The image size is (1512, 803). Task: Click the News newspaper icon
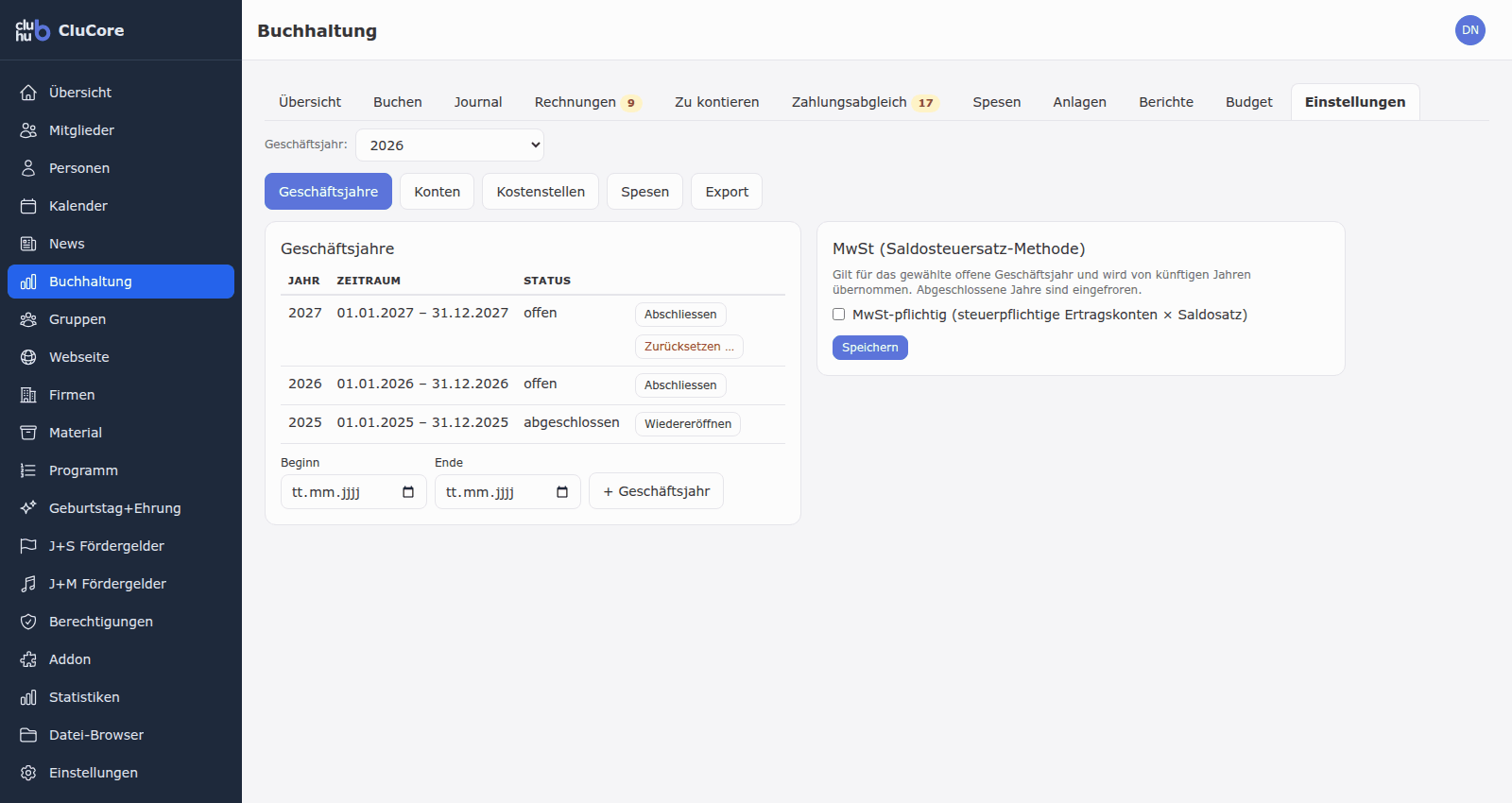point(28,244)
